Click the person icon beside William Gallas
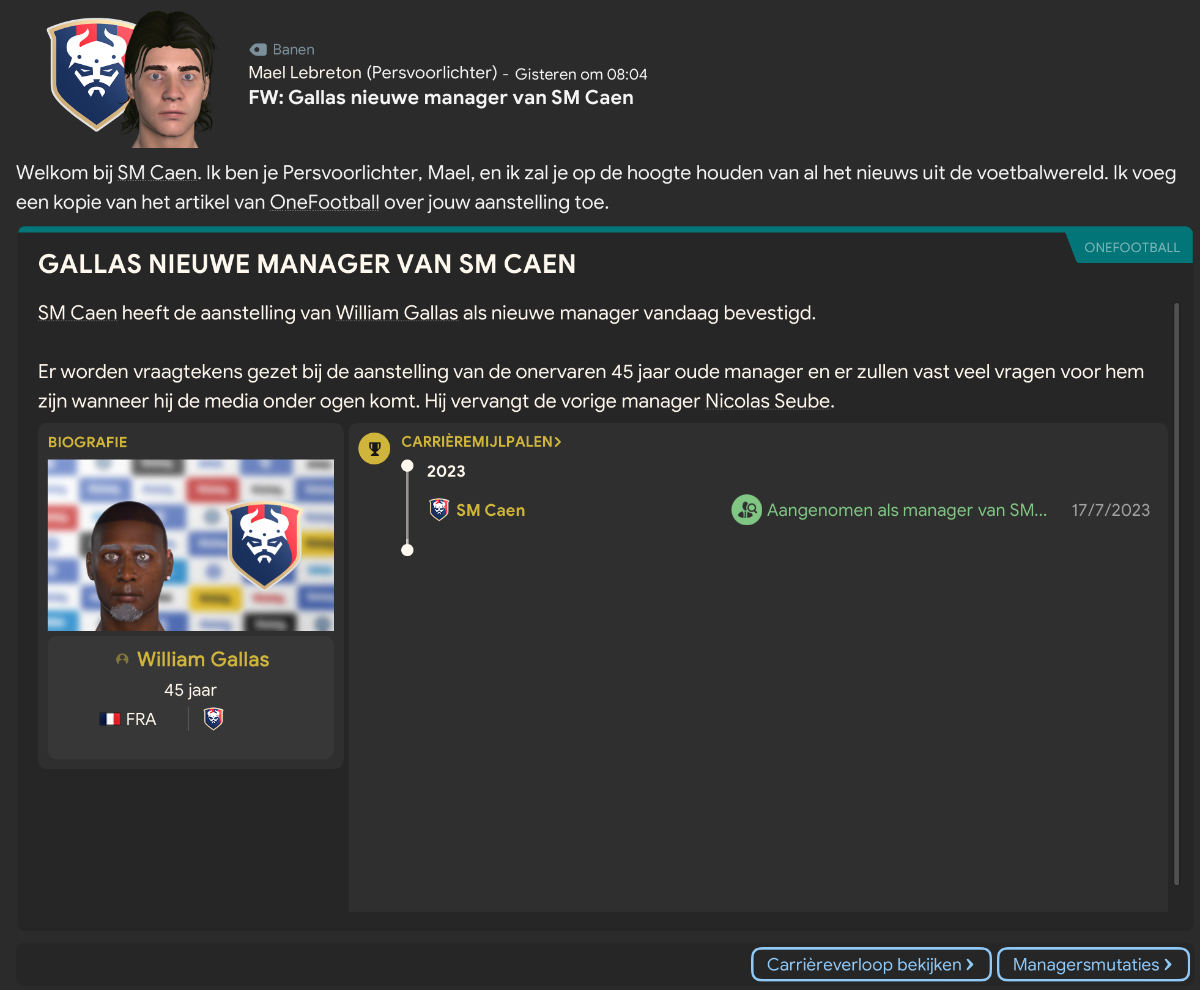 (x=123, y=660)
